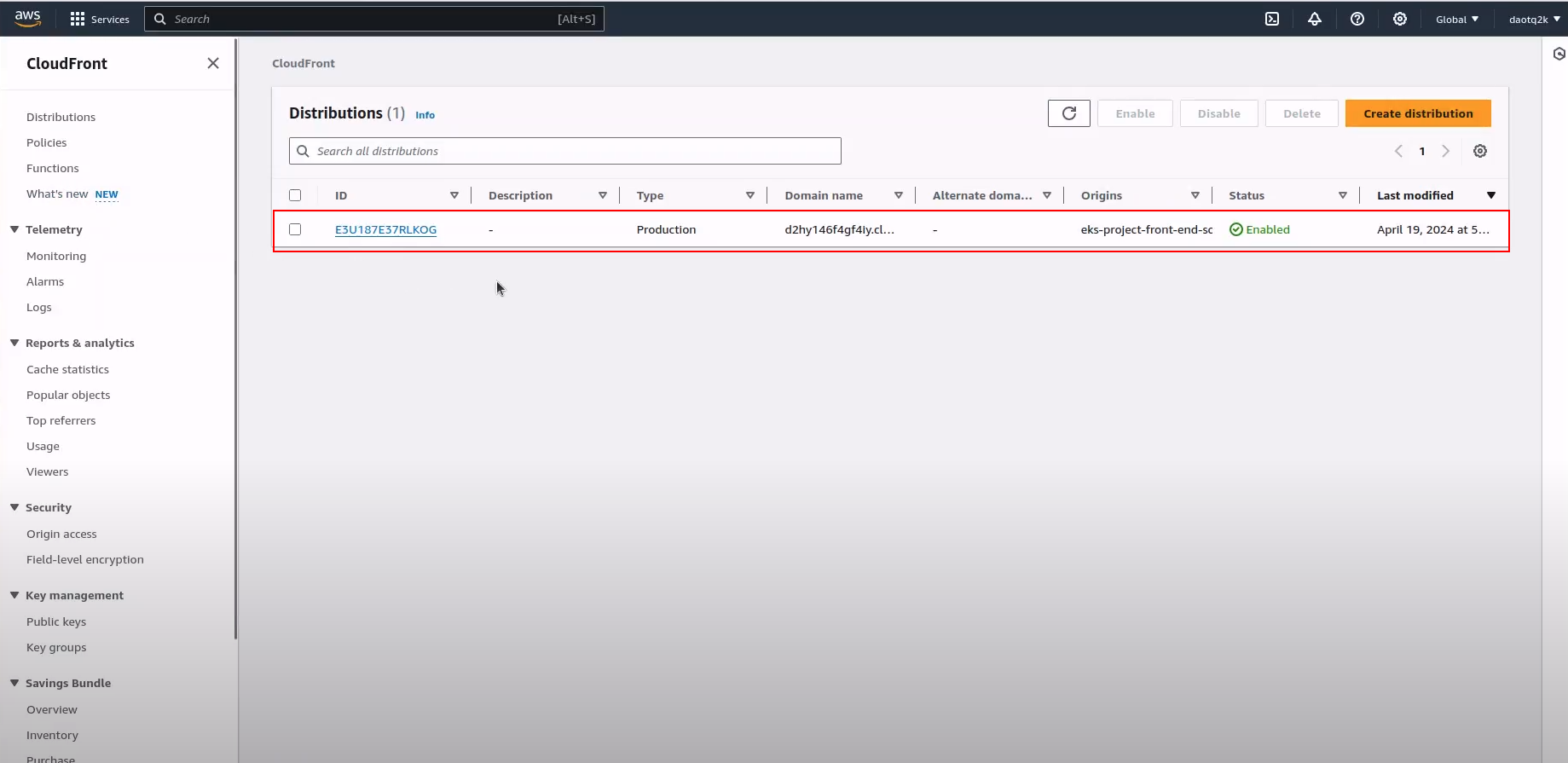Click the CloudFront breadcrumb
The width and height of the screenshot is (1568, 763).
(304, 63)
